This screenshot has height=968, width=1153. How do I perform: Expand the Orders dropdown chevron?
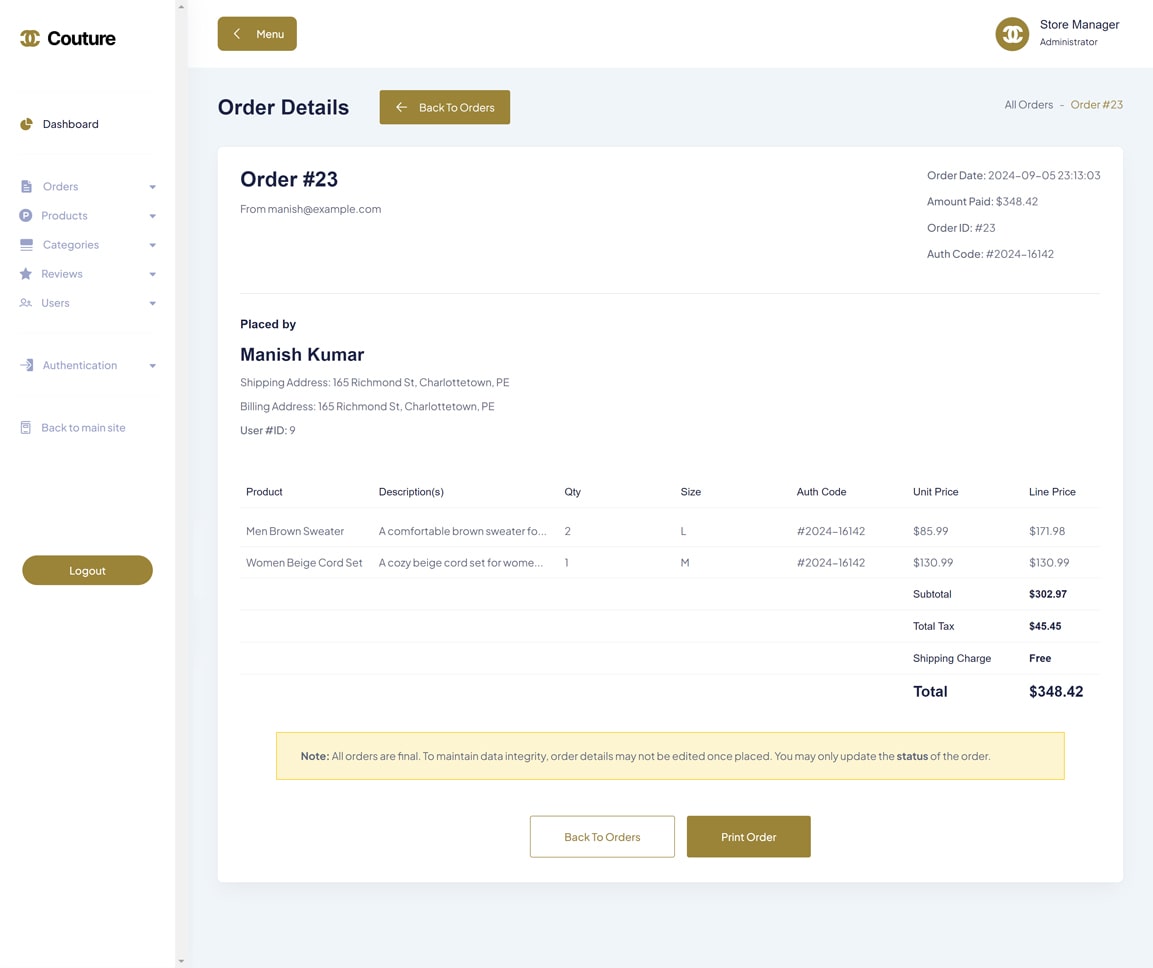click(x=152, y=186)
